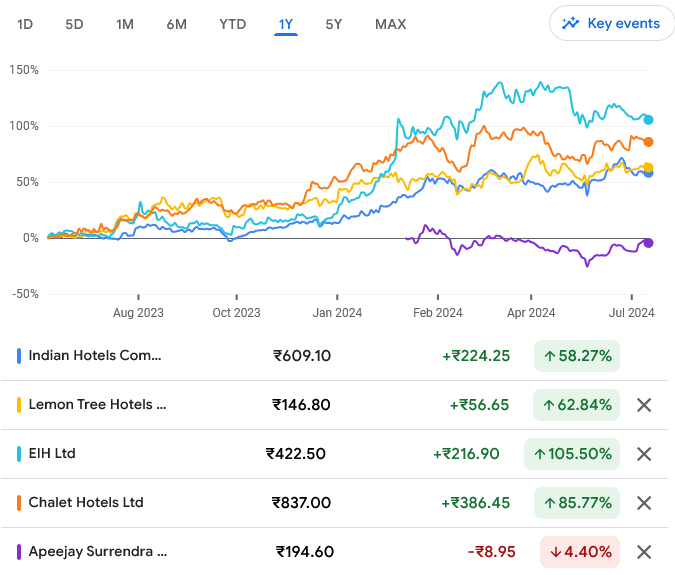This screenshot has width=675, height=575.
Task: Click the orange Chalet Hotels color marker
Action: [x=19, y=503]
